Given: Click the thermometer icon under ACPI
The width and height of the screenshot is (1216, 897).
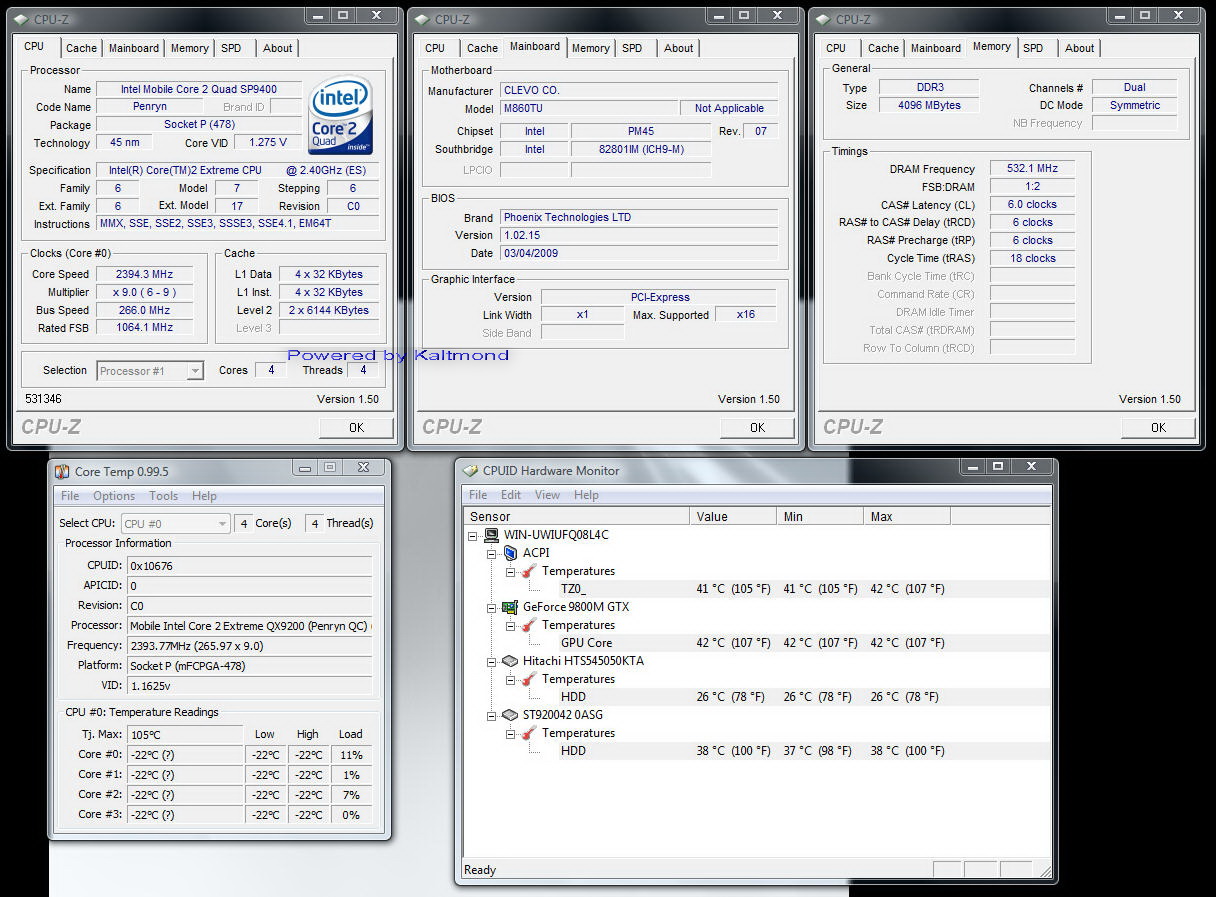Looking at the screenshot, I should [x=529, y=571].
